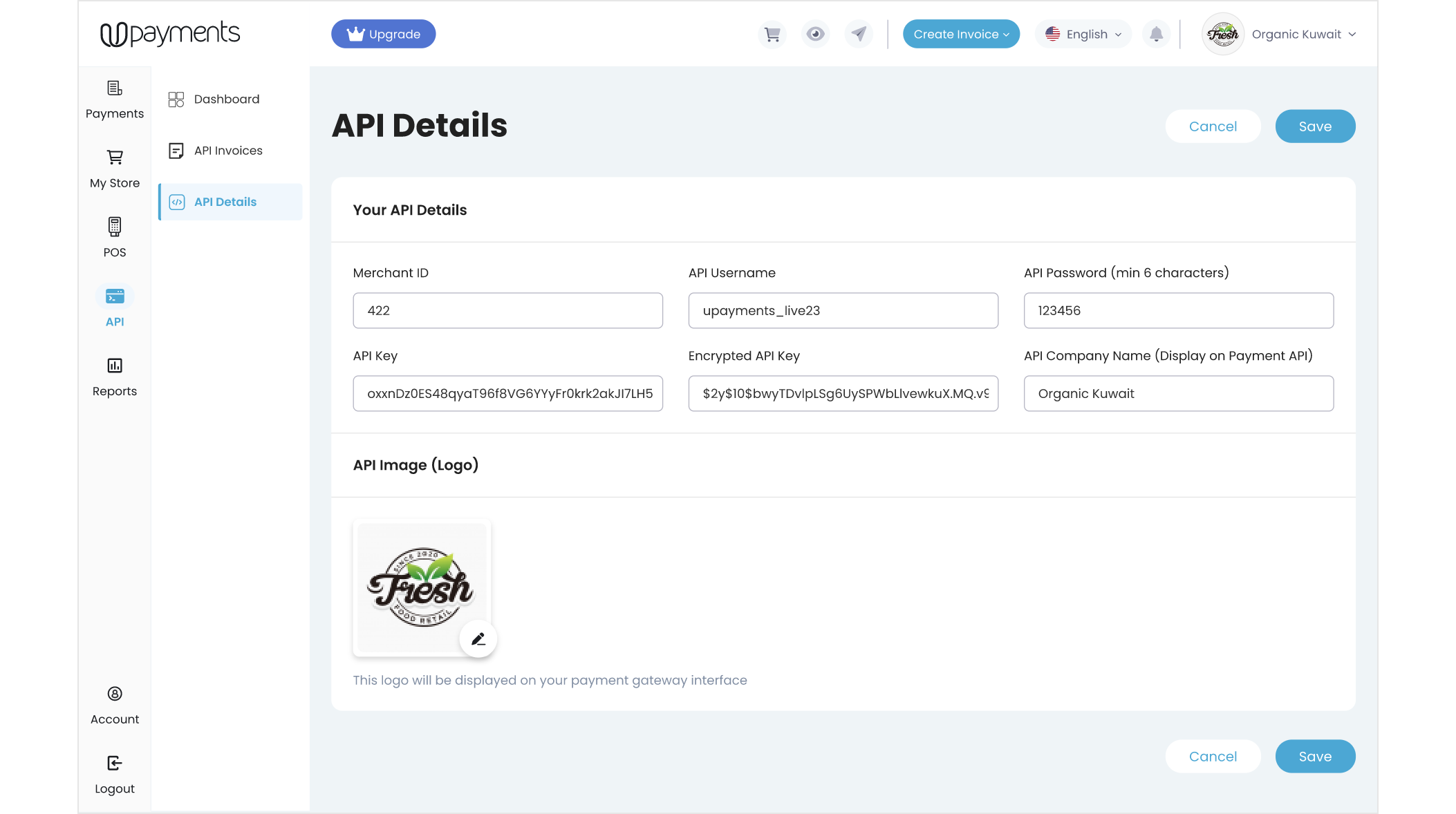Click the pencil edit icon on logo
This screenshot has height=814, width=1456.
(478, 639)
